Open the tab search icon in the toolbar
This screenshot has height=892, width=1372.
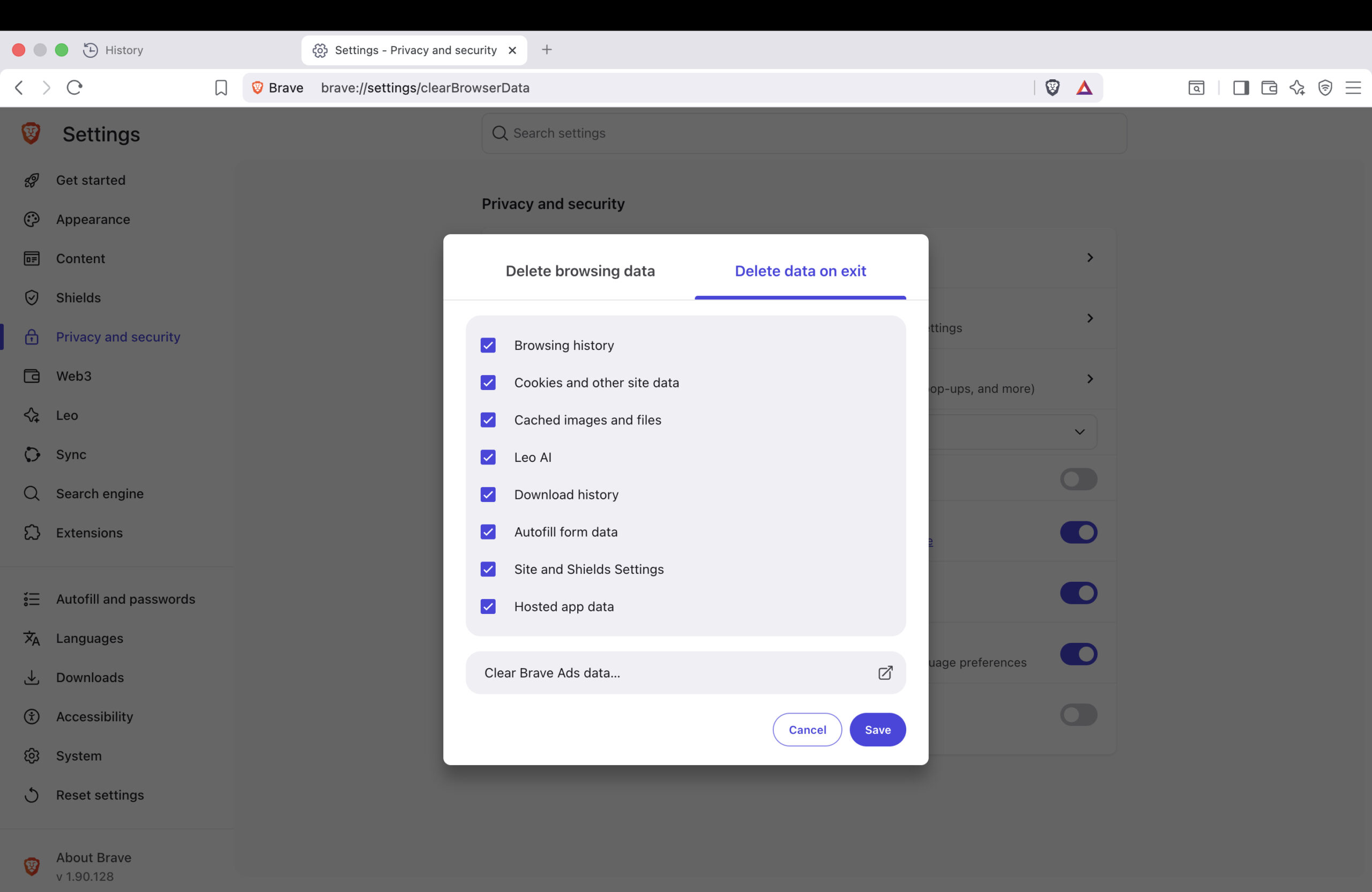(x=1196, y=87)
